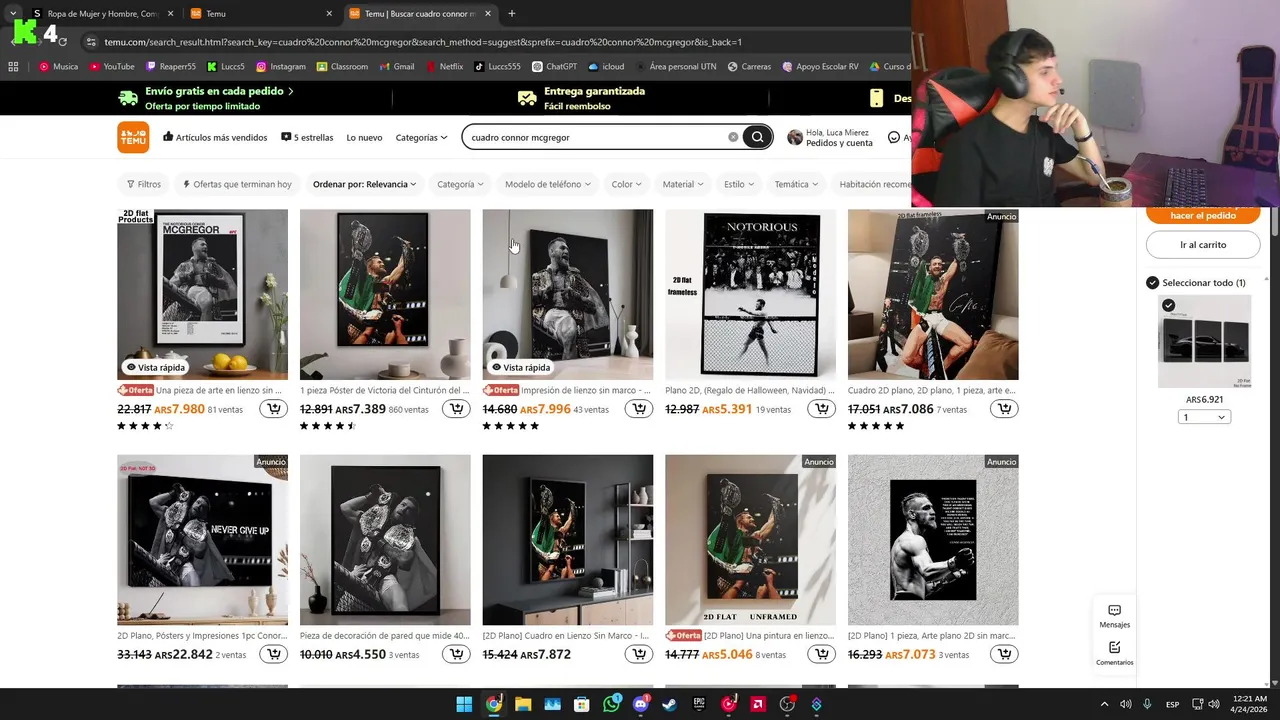Image resolution: width=1280 pixels, height=720 pixels.
Task: Add the ARS7.389 poster to cart
Action: 456,409
